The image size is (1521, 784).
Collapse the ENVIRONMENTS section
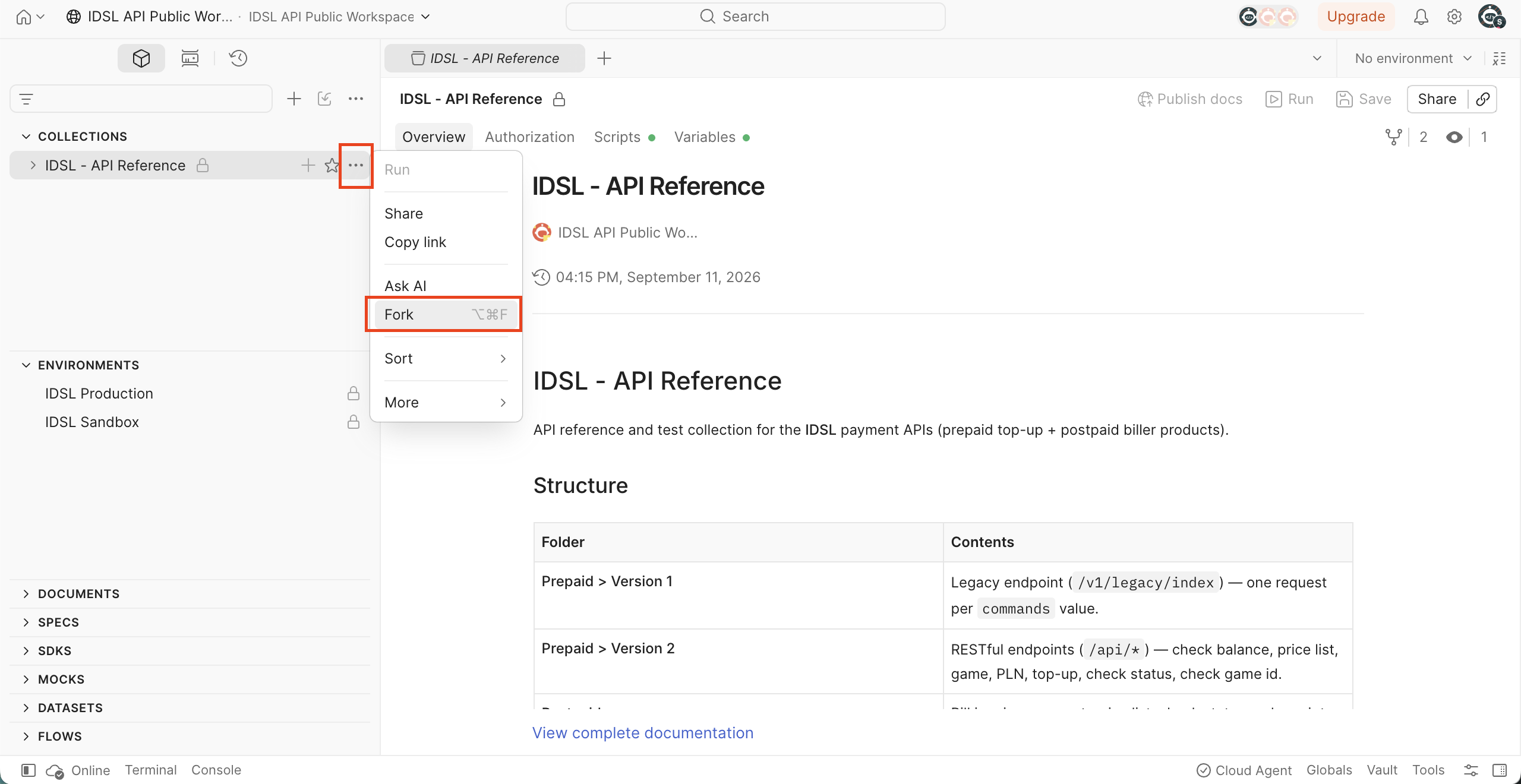pos(26,365)
